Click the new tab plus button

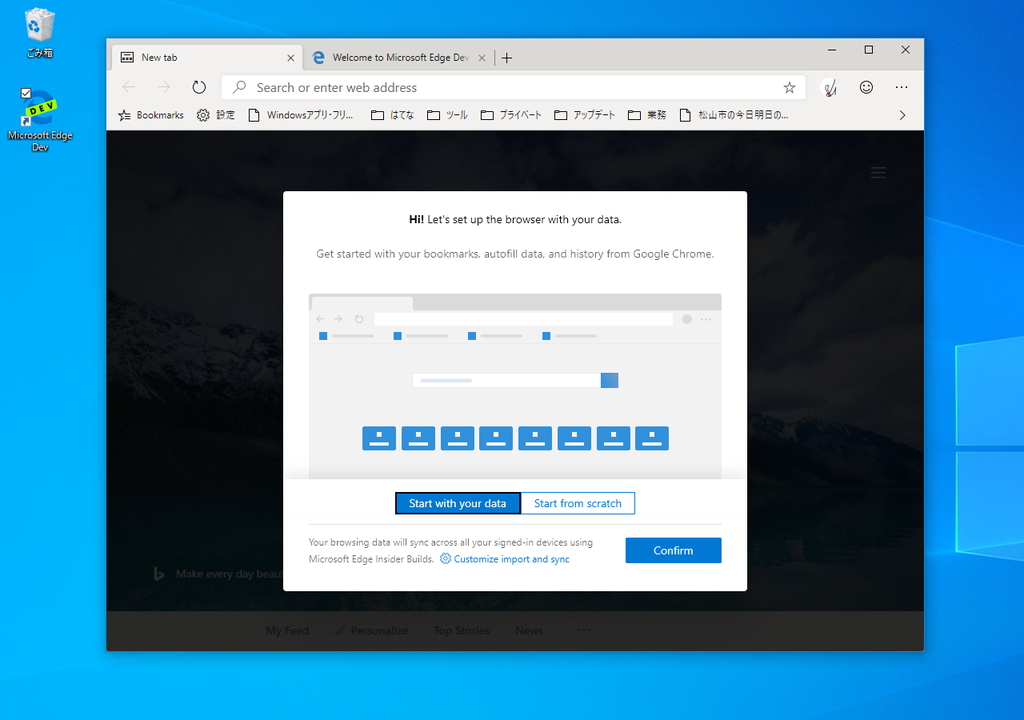pyautogui.click(x=506, y=57)
